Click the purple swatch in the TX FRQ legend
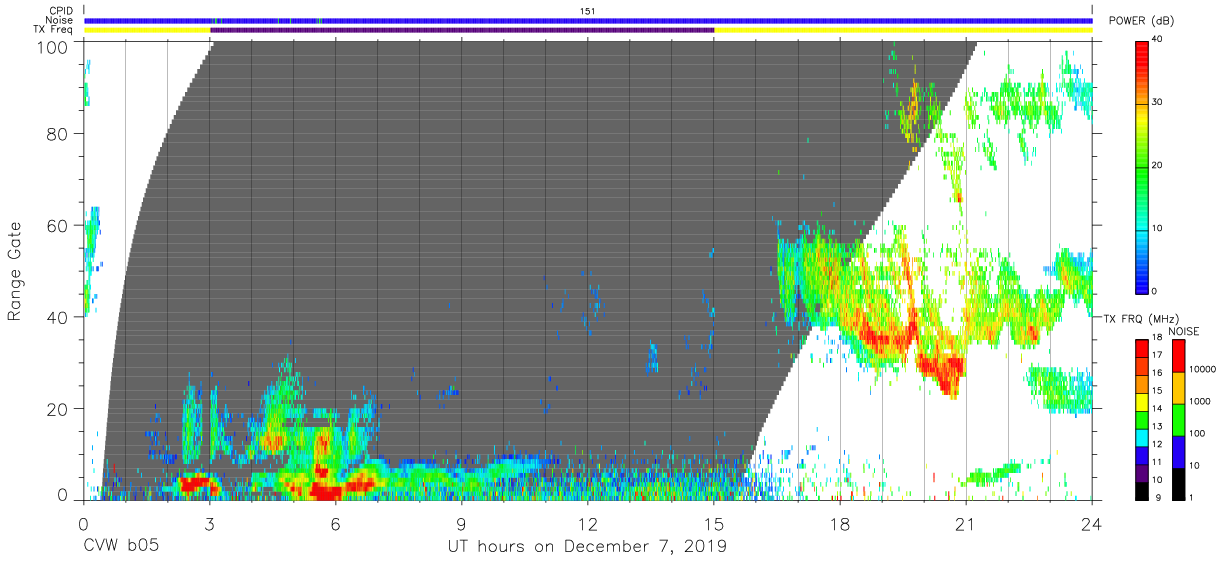Image resolution: width=1228 pixels, height=567 pixels. coord(1141,473)
